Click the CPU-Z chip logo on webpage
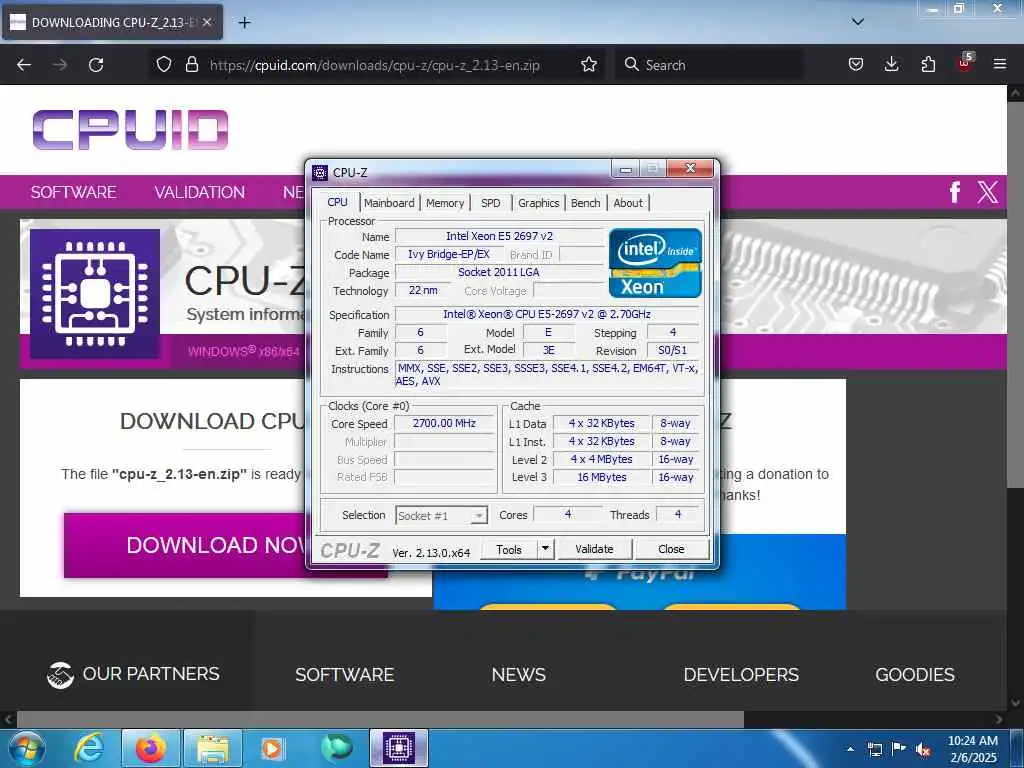 (95, 294)
